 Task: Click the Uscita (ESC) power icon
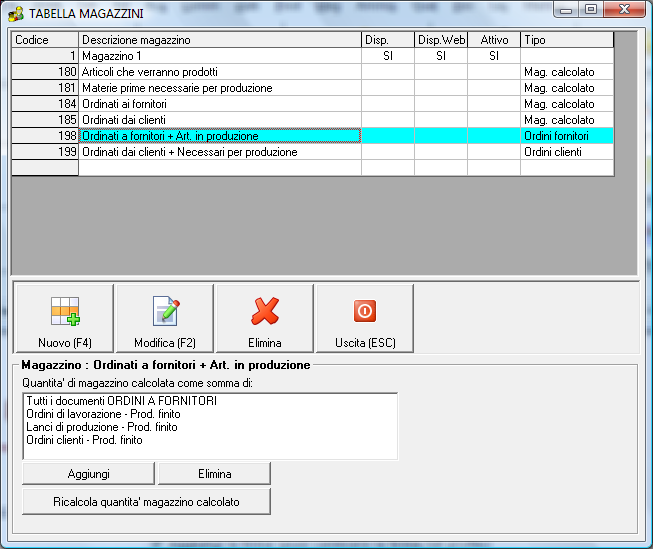[365, 311]
